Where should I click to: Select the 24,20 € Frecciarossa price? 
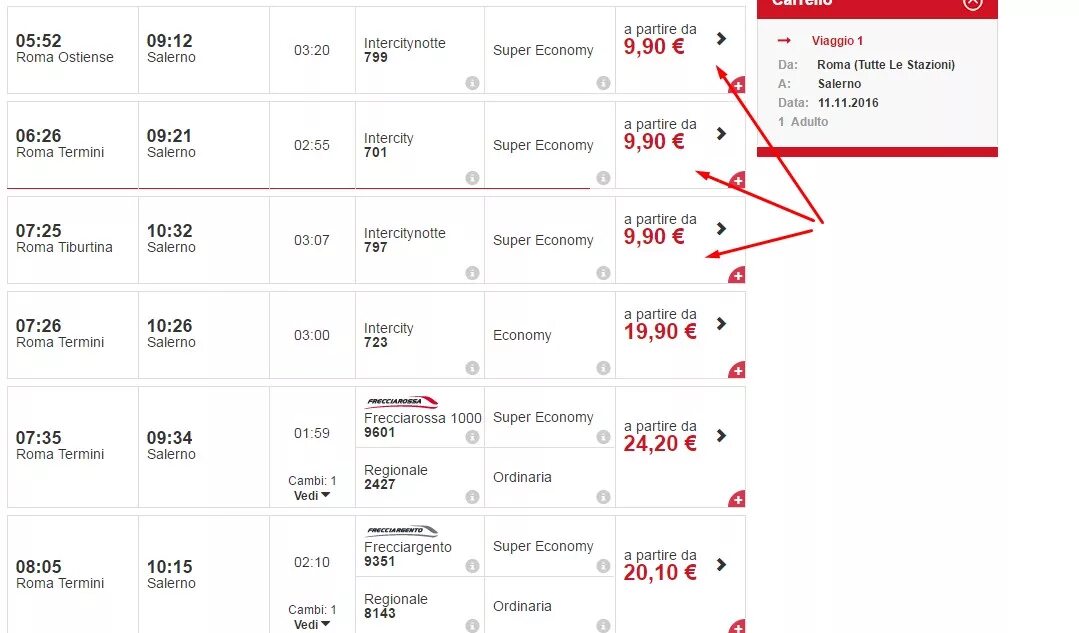pyautogui.click(x=659, y=443)
